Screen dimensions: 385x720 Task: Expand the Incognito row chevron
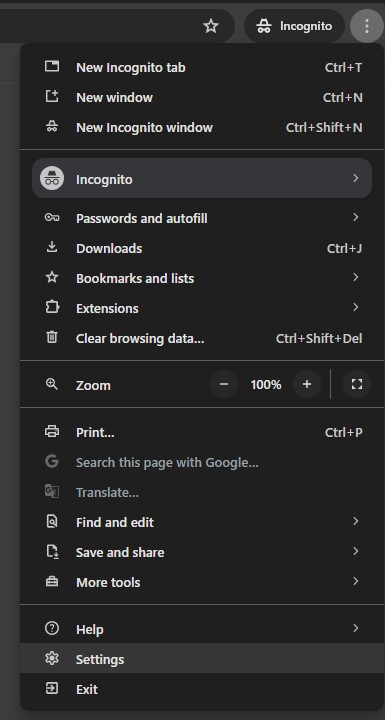click(356, 178)
